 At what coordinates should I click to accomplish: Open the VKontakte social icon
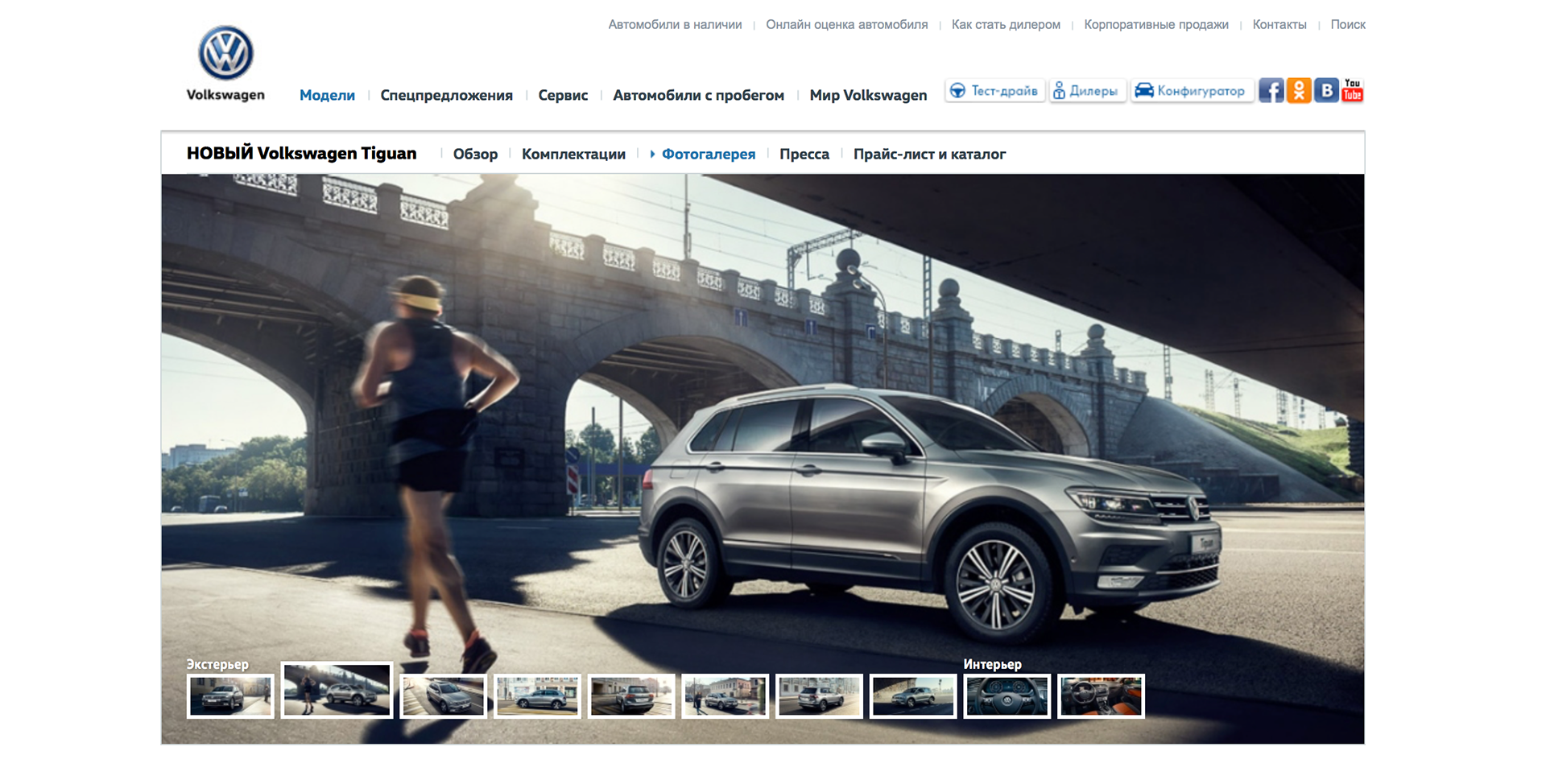[x=1326, y=90]
